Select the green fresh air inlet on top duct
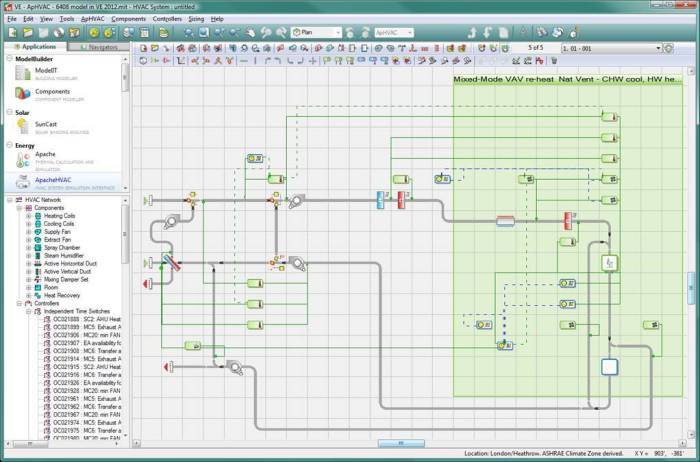 tap(148, 200)
